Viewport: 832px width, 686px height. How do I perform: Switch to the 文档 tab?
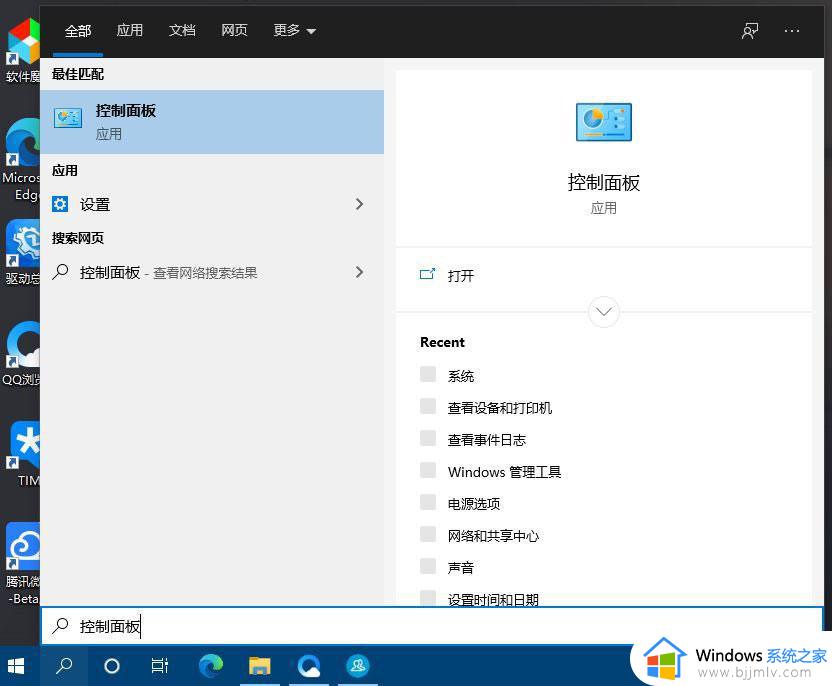coord(182,30)
